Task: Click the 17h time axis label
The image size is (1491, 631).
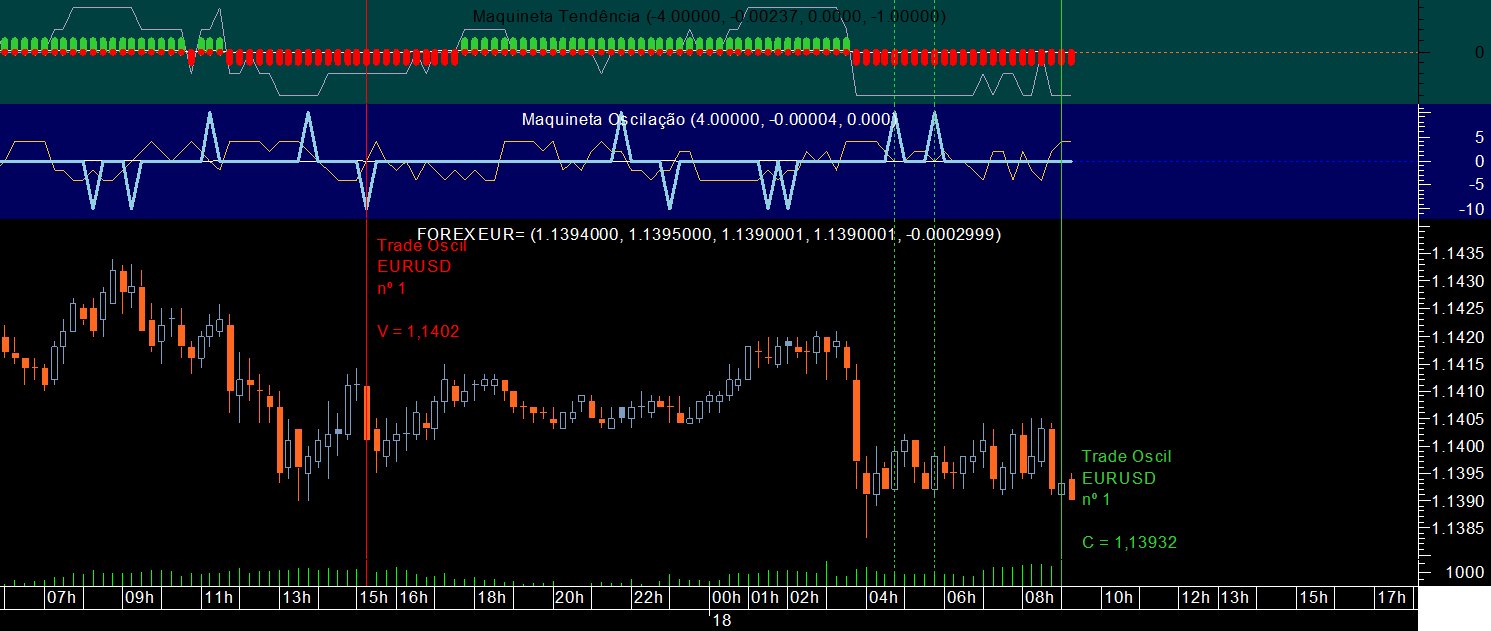Action: coord(1391,597)
